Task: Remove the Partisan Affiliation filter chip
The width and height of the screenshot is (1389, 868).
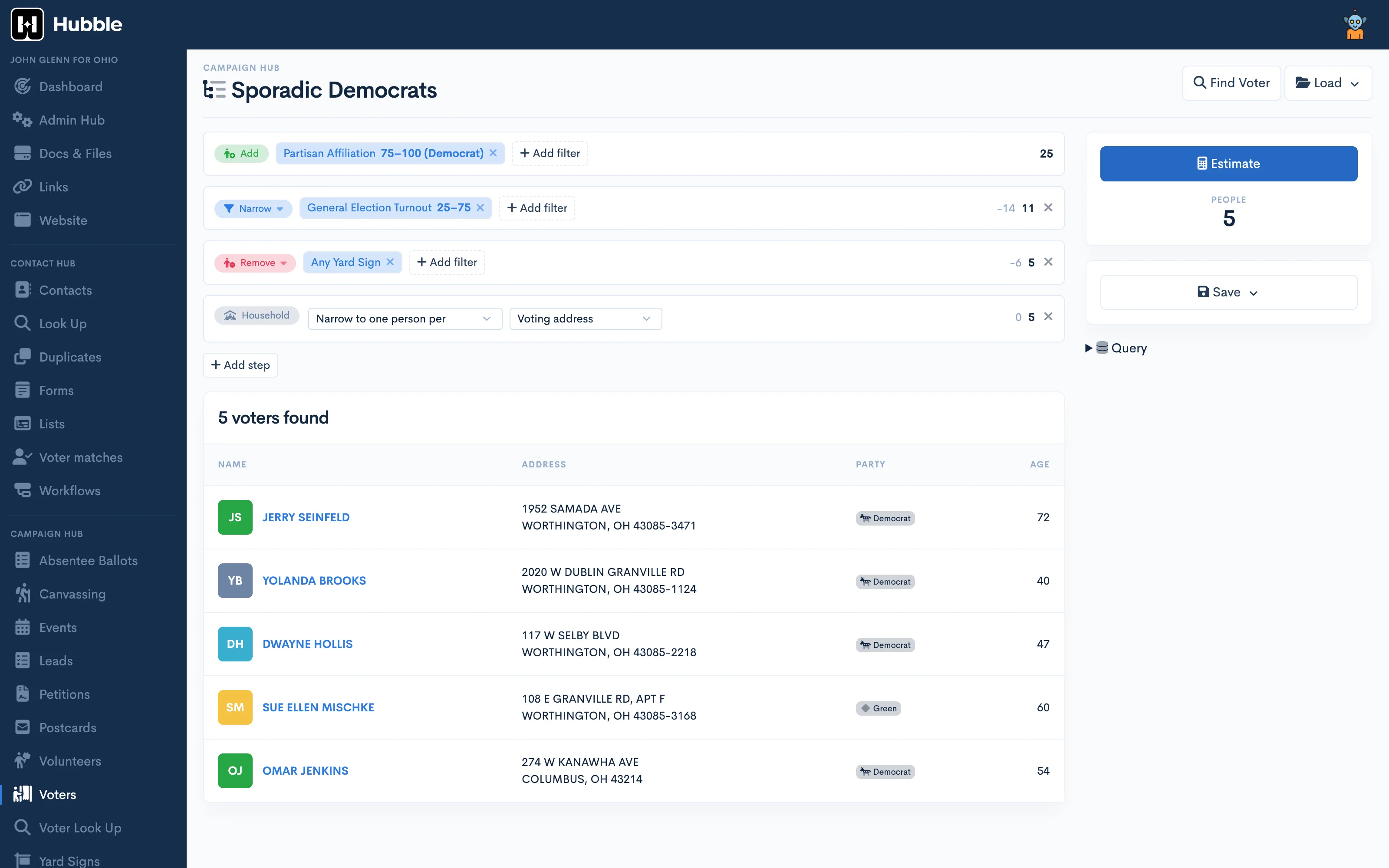Action: tap(493, 153)
